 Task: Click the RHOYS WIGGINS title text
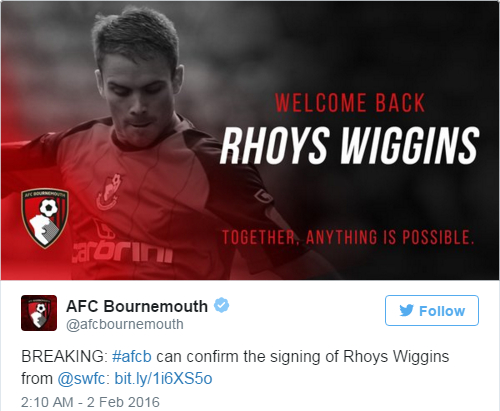tap(349, 145)
